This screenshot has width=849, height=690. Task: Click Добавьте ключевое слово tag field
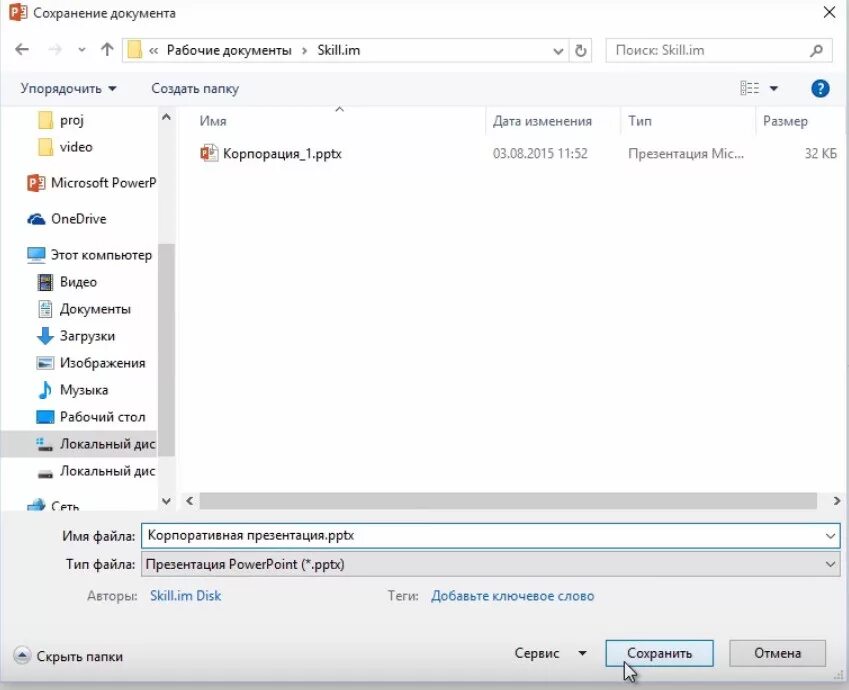(x=512, y=596)
